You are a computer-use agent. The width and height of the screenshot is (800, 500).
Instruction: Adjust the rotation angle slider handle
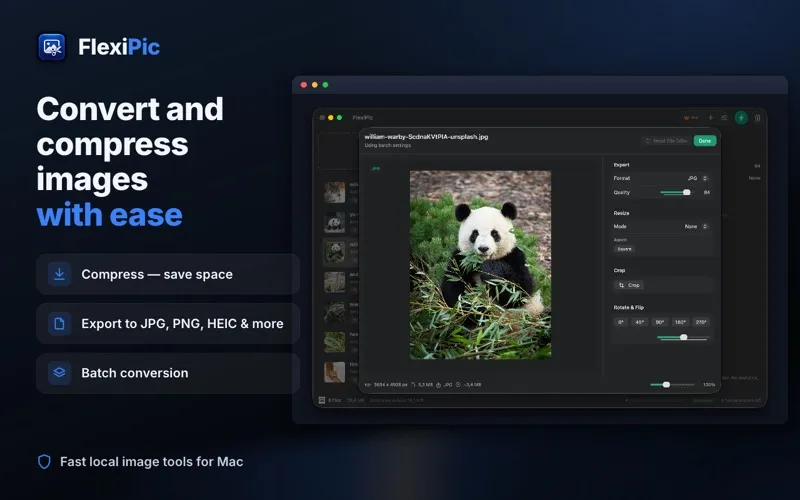pyautogui.click(x=684, y=337)
